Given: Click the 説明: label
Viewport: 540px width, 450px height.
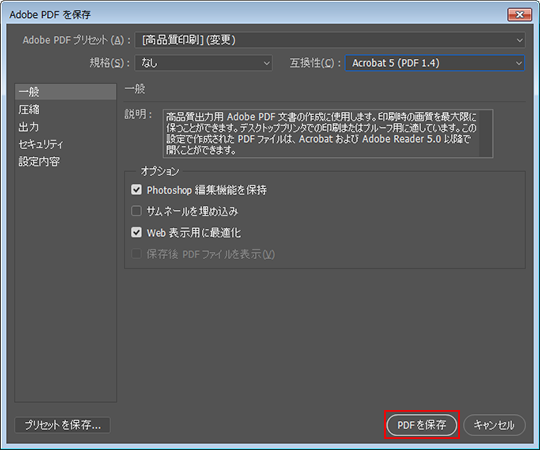Looking at the screenshot, I should coord(138,114).
